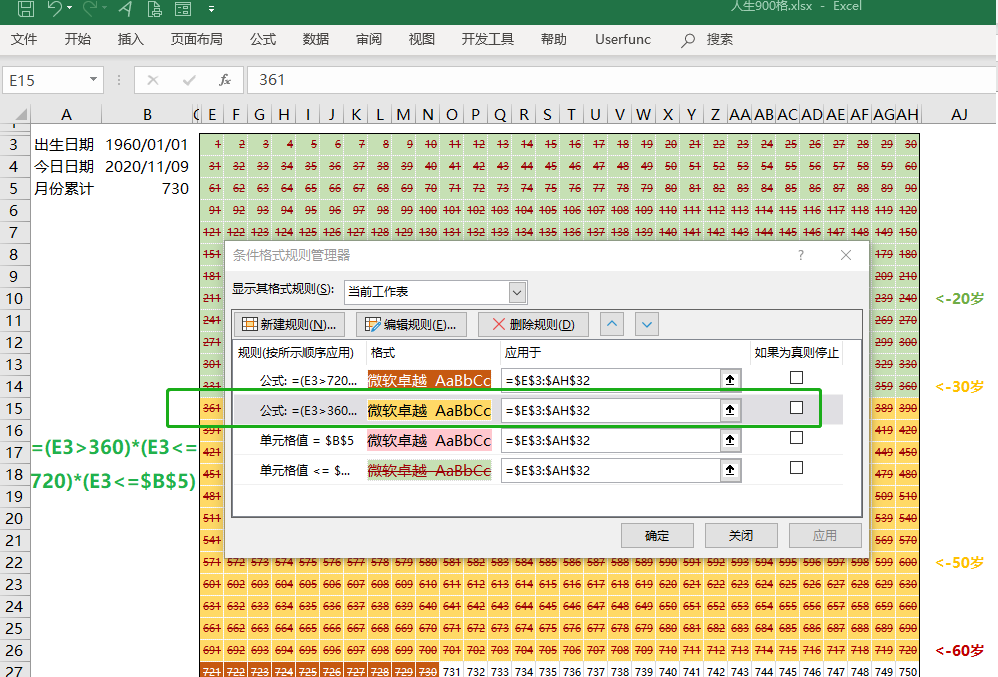
Task: Click the 应用 button in the dialog
Action: (x=826, y=536)
